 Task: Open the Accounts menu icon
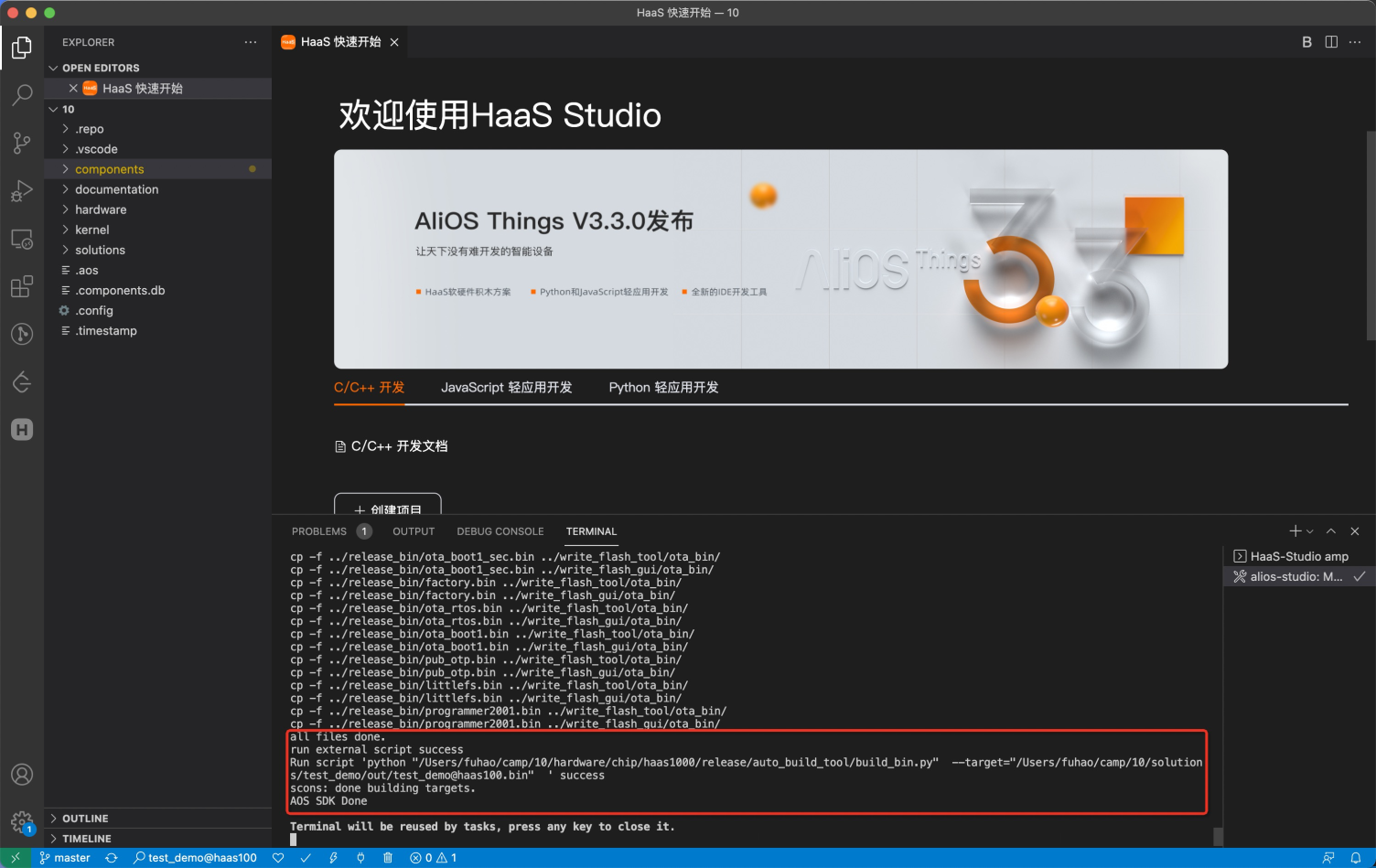tap(22, 775)
